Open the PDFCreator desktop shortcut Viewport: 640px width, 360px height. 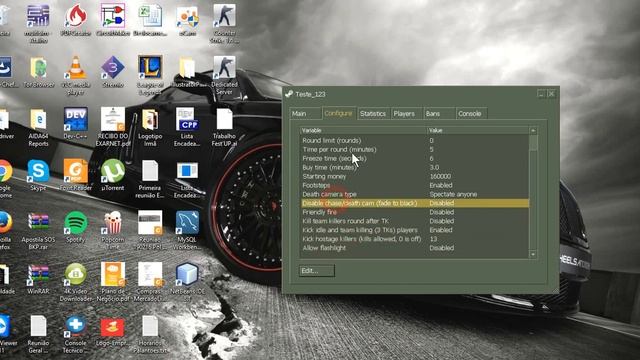[x=76, y=20]
